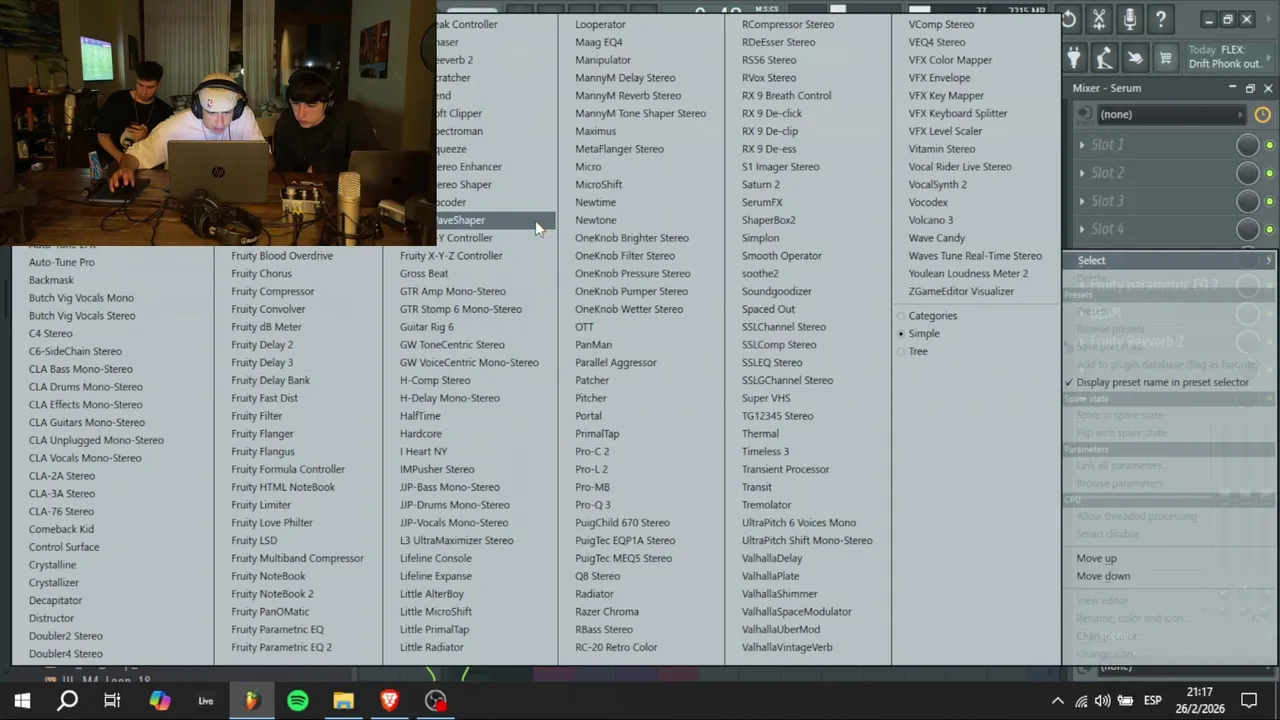Choose Move up in context menu
Screen dimensions: 1280x720
coord(1096,559)
